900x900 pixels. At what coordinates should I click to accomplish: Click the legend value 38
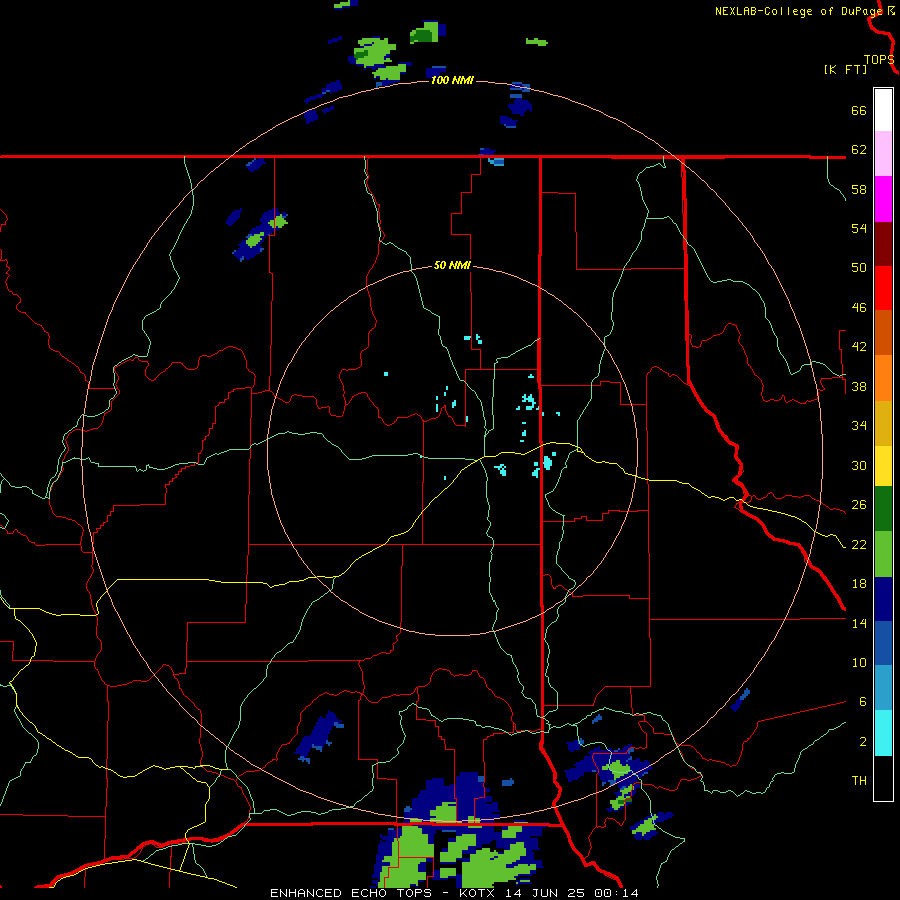coord(859,386)
